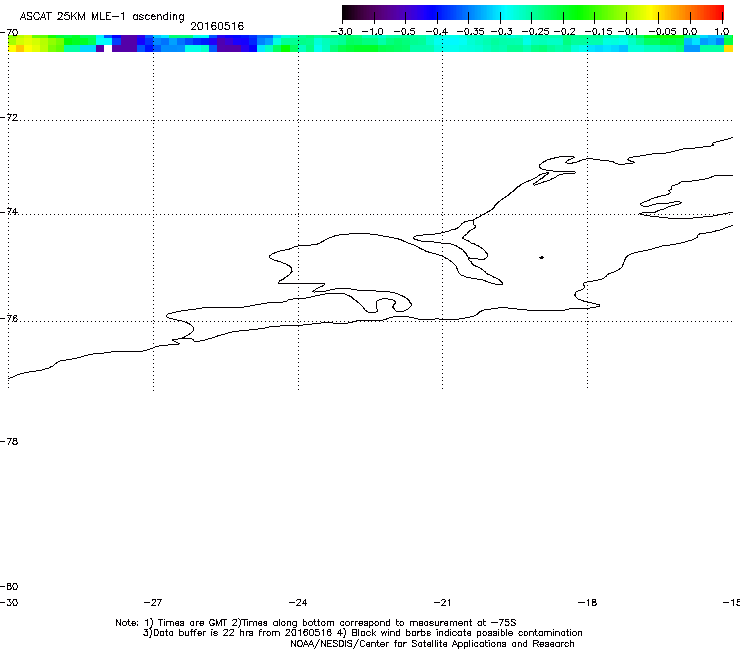740x650 pixels.
Task: Click the "Data buffer is 22 hrs" note line
Action: pyautogui.click(x=362, y=633)
